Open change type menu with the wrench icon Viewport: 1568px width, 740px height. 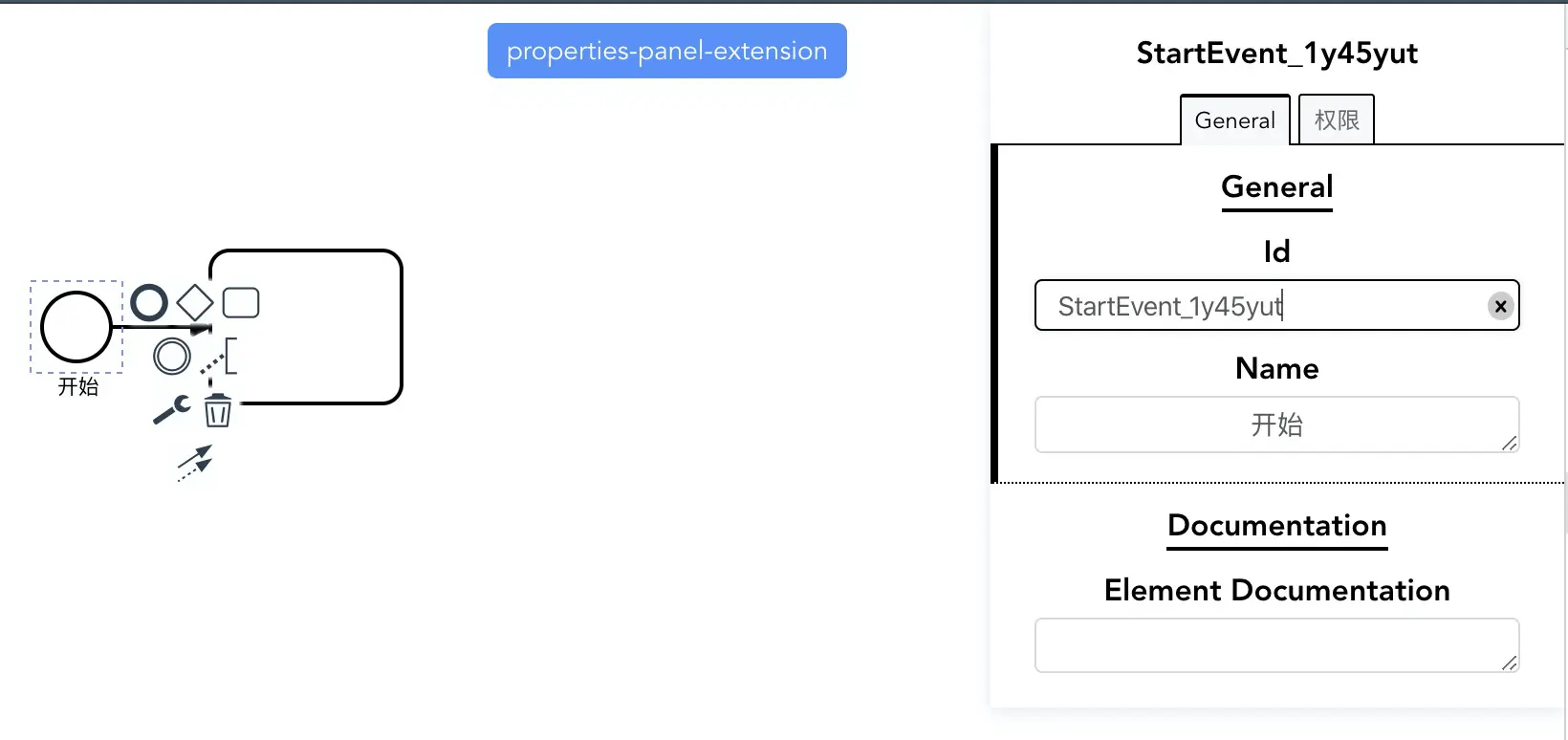[172, 410]
